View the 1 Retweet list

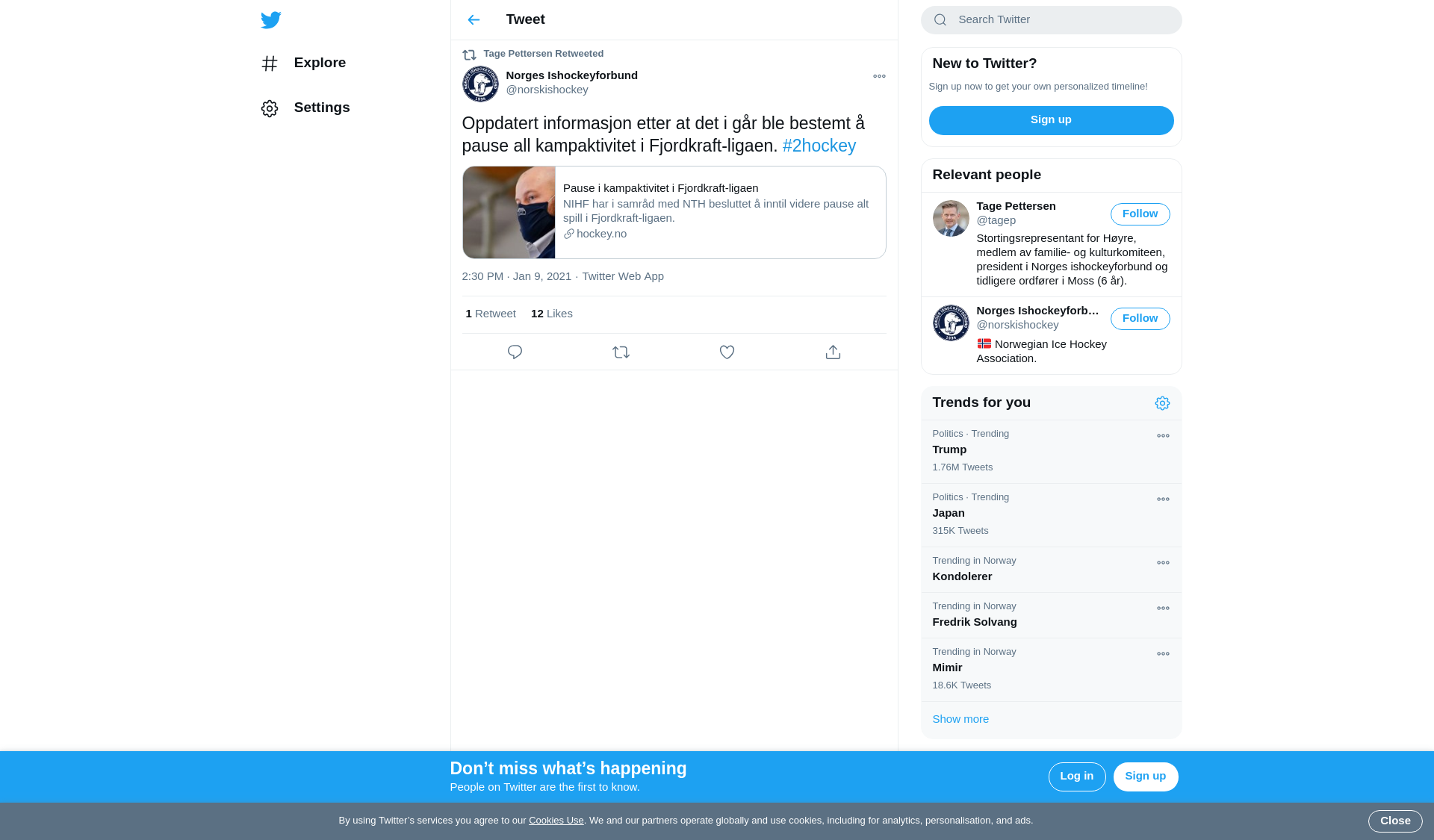click(491, 314)
